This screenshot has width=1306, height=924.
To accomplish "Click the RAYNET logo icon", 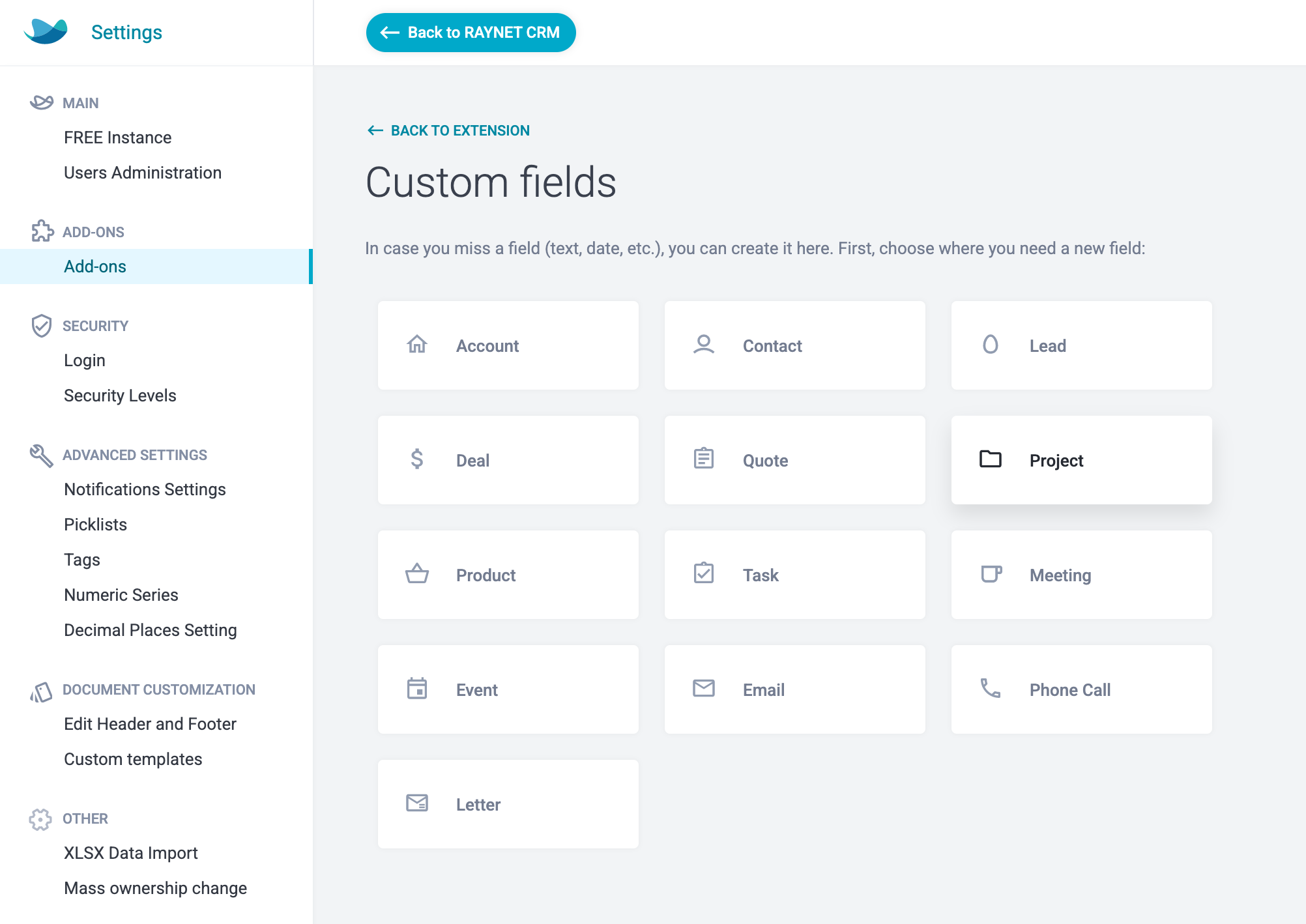I will click(x=46, y=31).
